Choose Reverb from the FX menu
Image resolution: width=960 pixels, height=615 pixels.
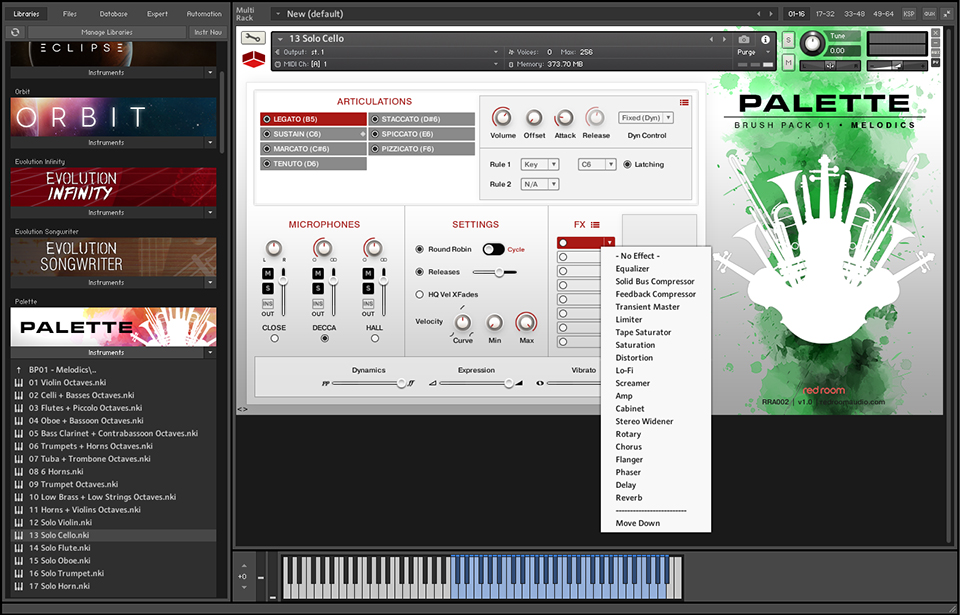[629, 498]
